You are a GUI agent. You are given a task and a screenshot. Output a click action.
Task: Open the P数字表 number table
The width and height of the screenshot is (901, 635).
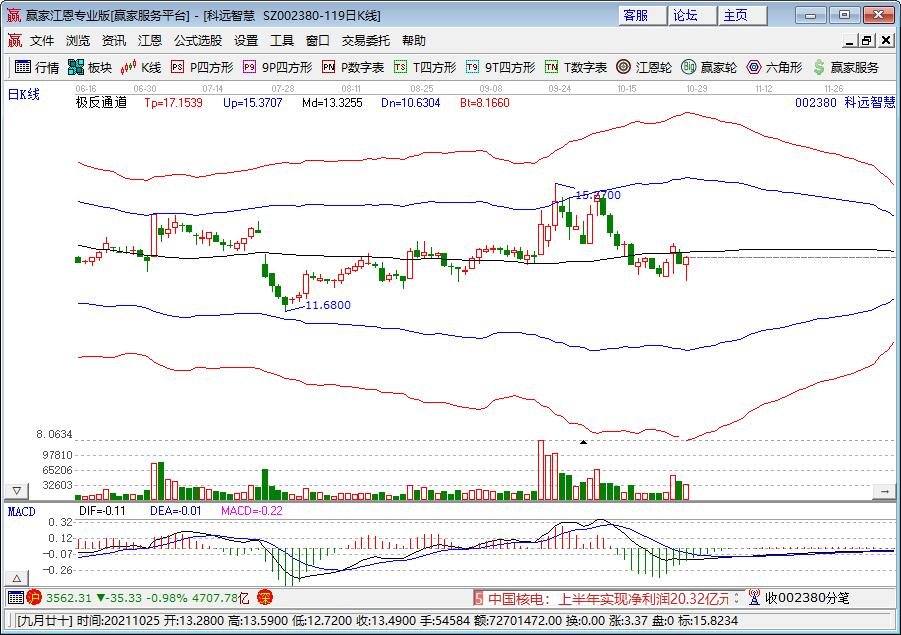click(x=353, y=67)
